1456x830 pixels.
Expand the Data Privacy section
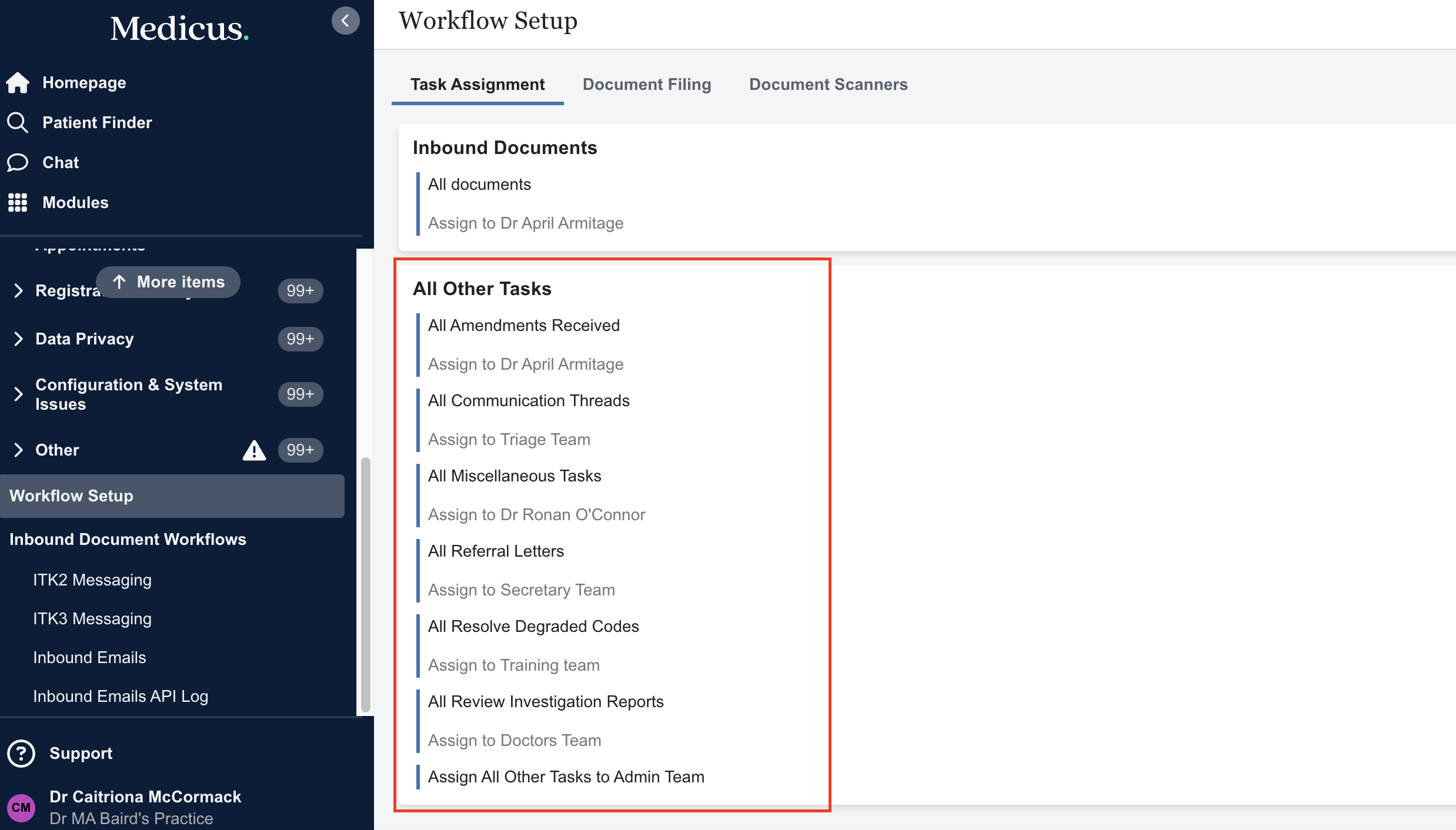pyautogui.click(x=18, y=339)
